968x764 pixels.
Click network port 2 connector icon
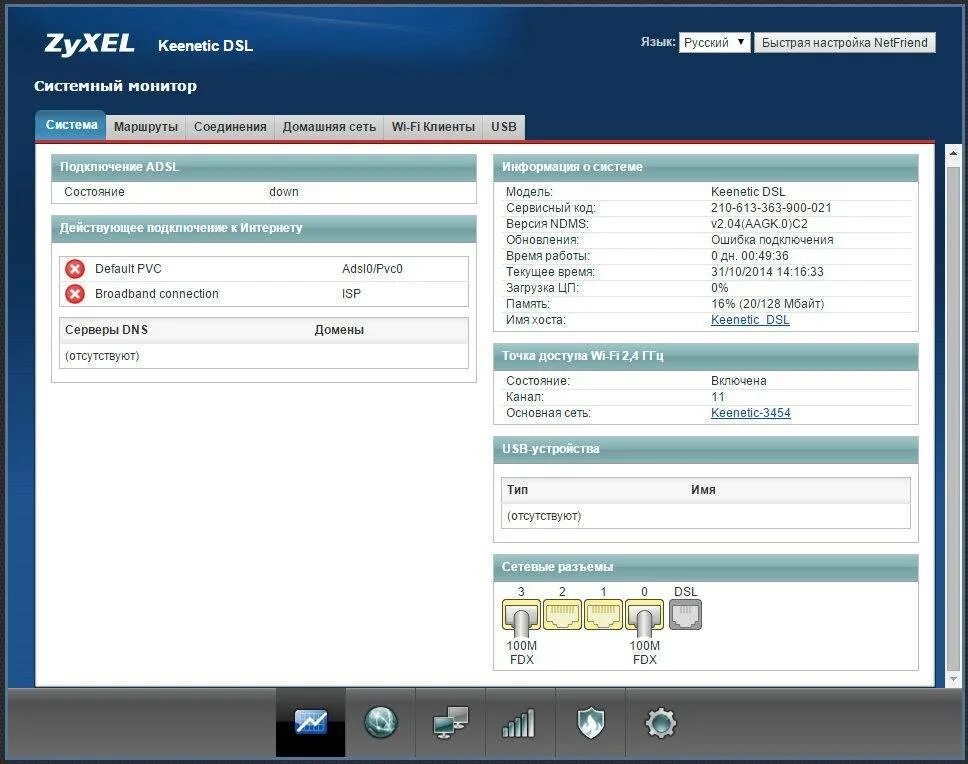[562, 614]
